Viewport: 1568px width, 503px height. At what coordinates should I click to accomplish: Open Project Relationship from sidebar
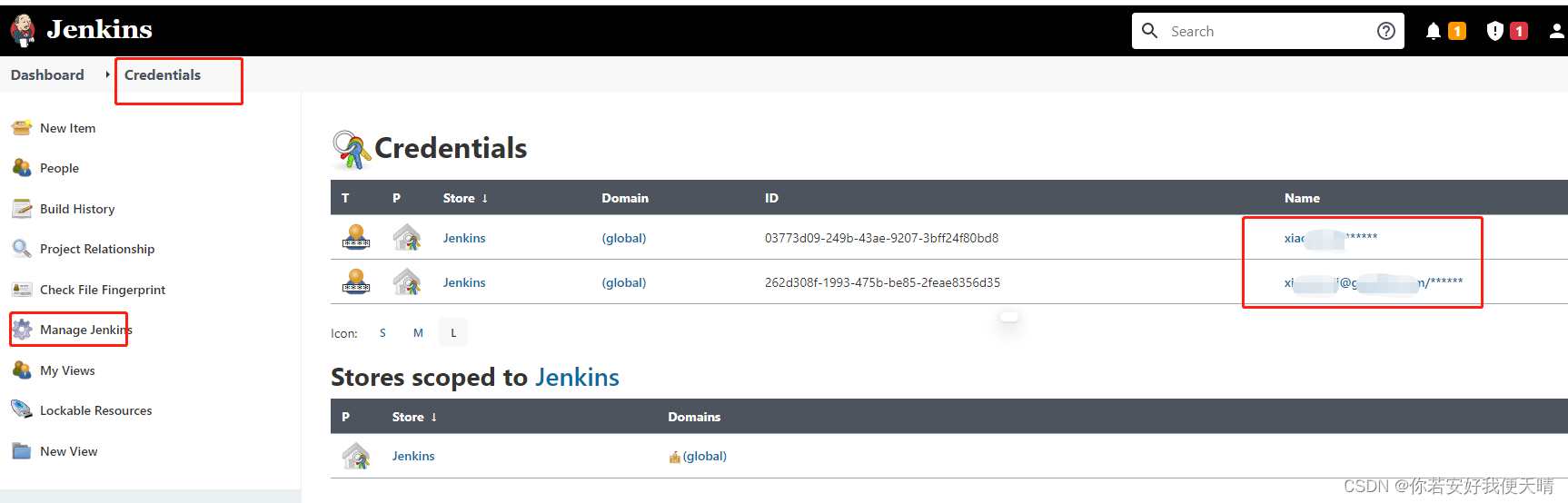(97, 249)
